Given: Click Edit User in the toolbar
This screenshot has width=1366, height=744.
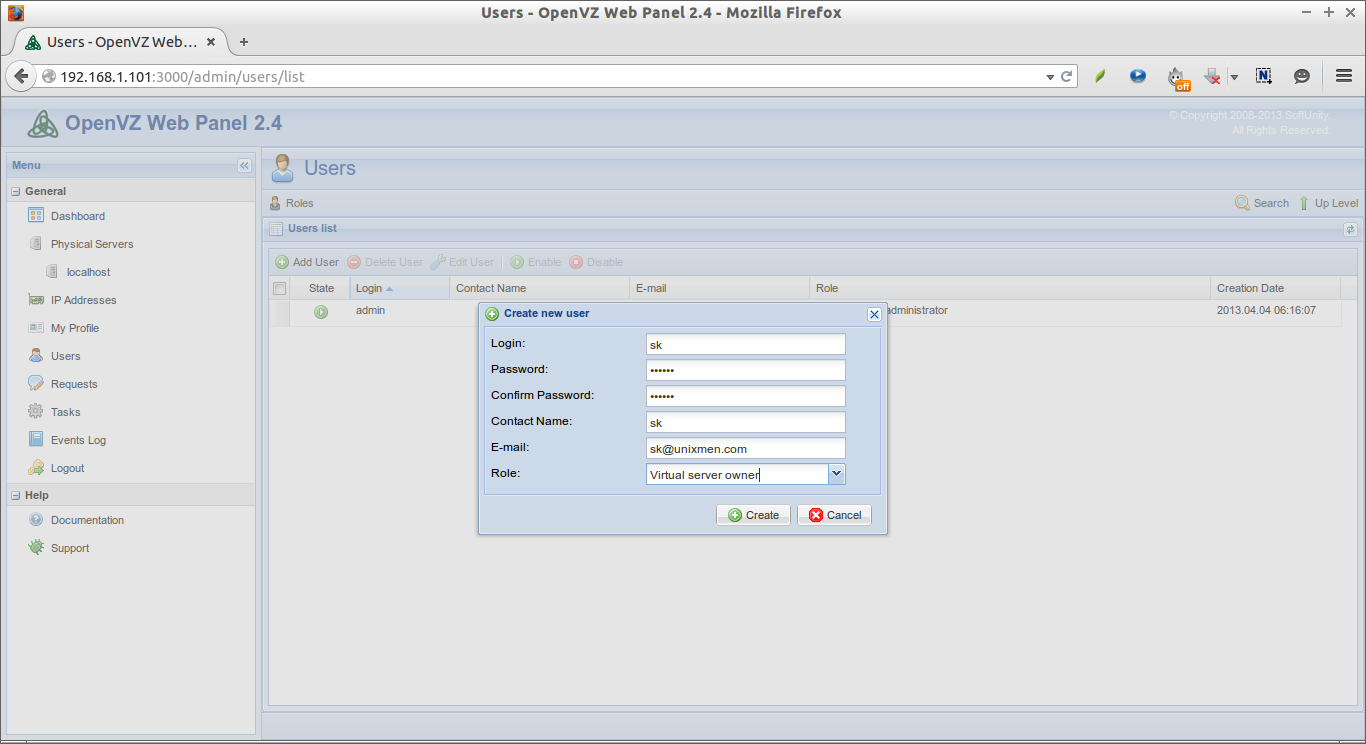Looking at the screenshot, I should [x=462, y=262].
